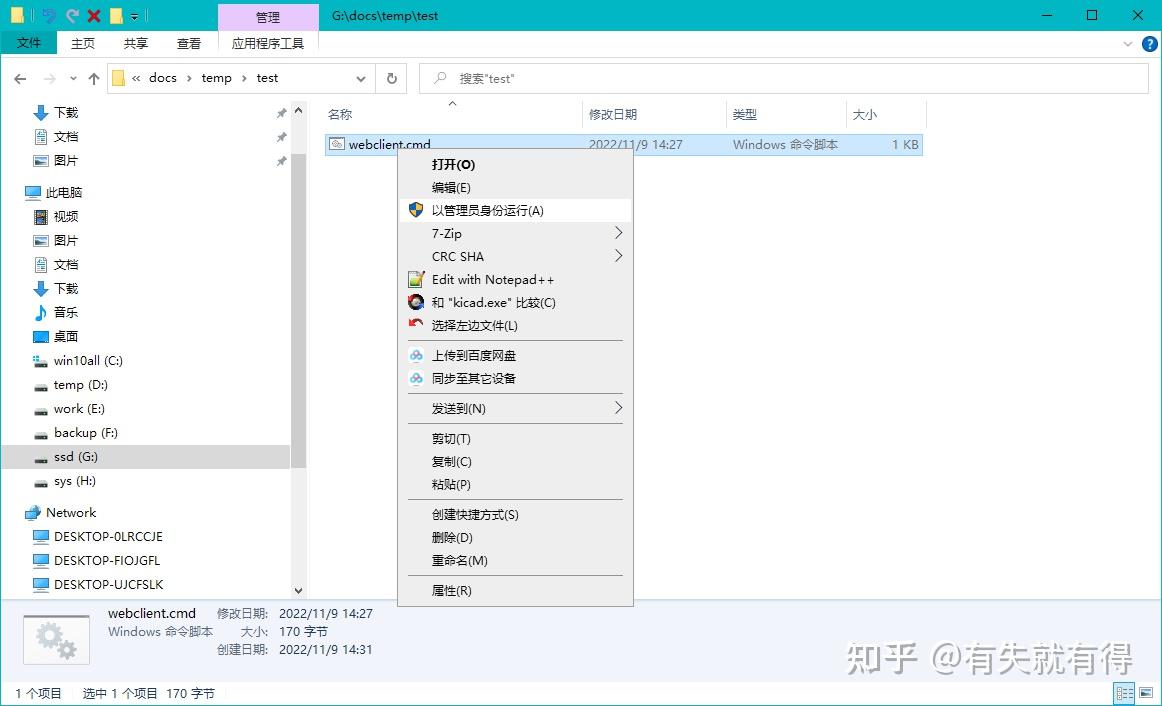Refresh the folder with the refresh icon
This screenshot has height=706, width=1162.
tap(391, 78)
